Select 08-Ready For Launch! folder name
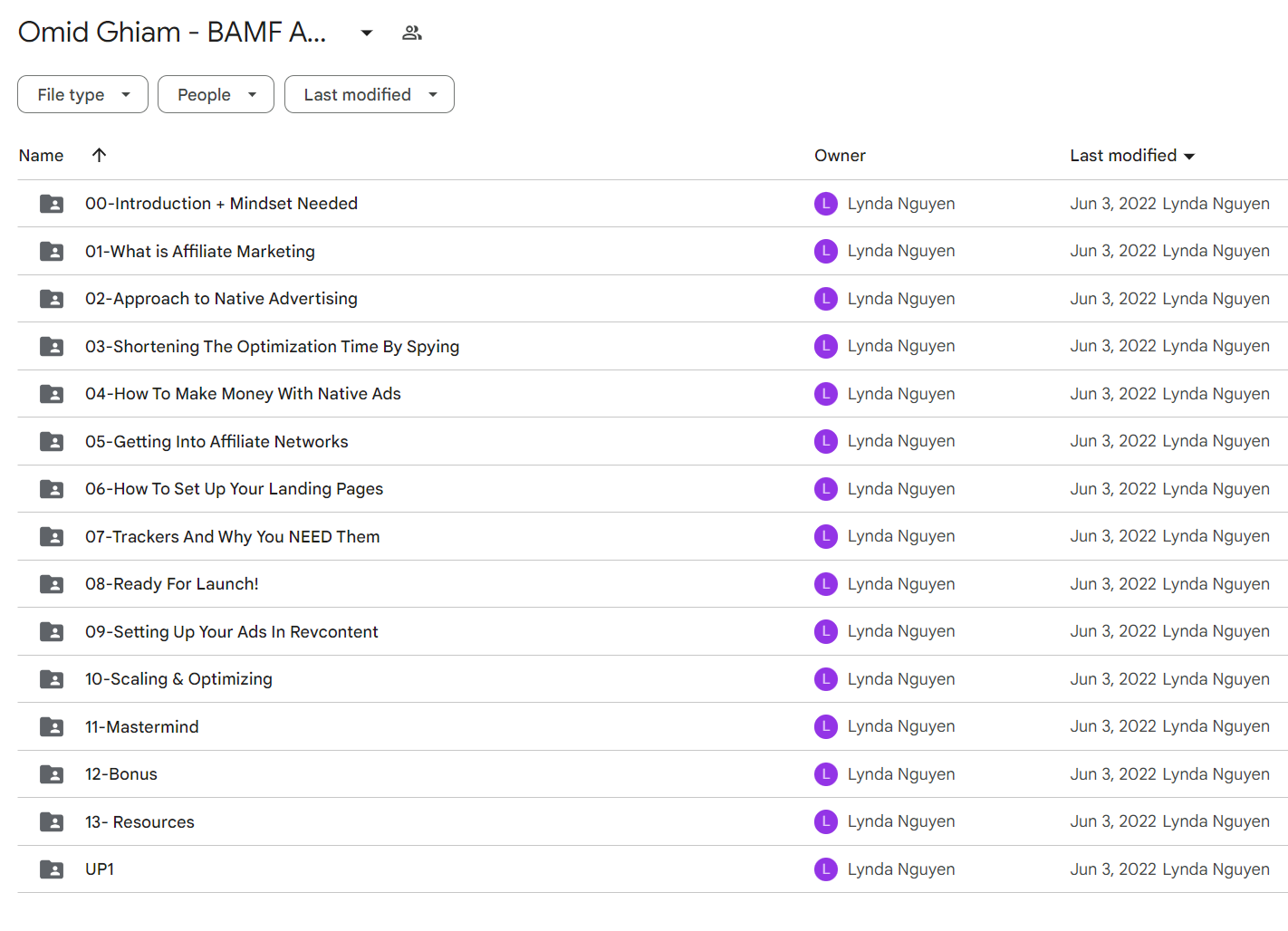The height and width of the screenshot is (931, 1288). pos(172,584)
